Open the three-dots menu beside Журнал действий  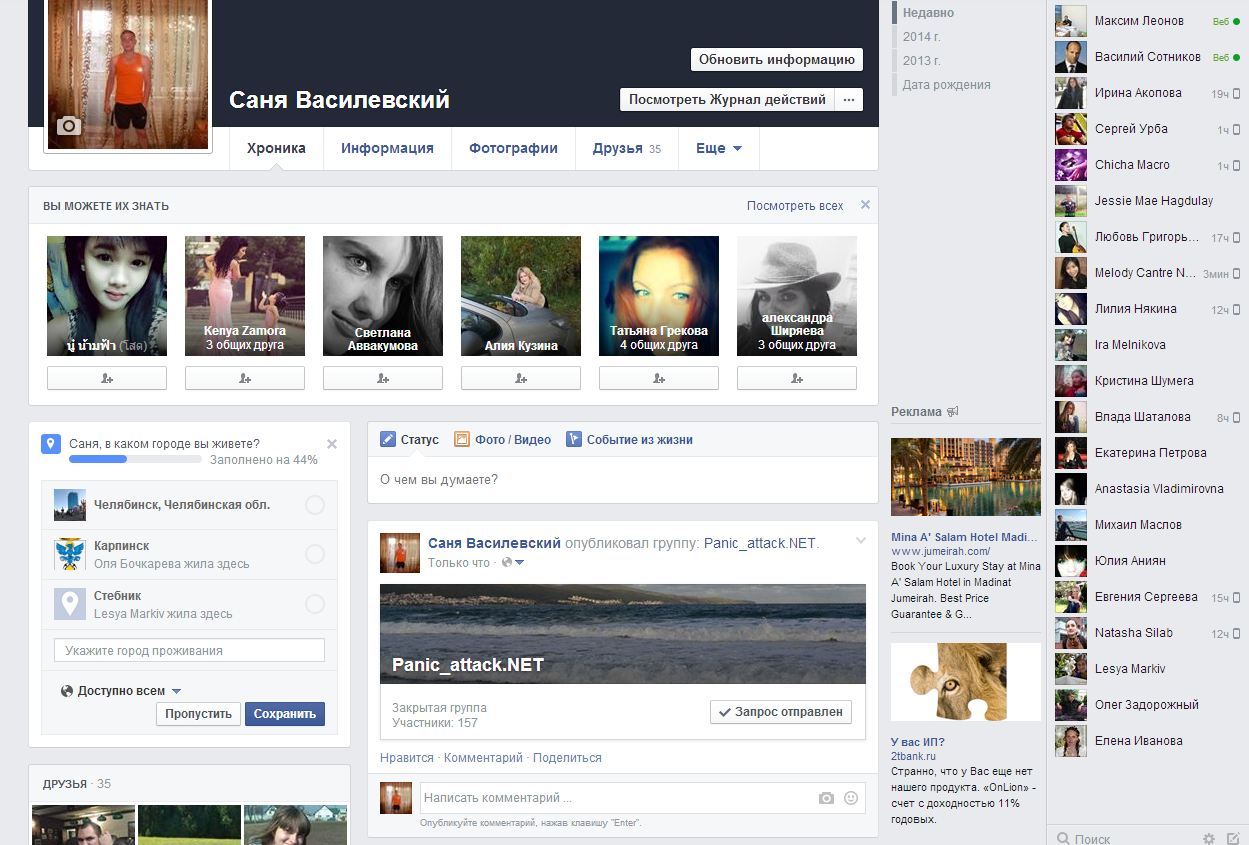[849, 100]
